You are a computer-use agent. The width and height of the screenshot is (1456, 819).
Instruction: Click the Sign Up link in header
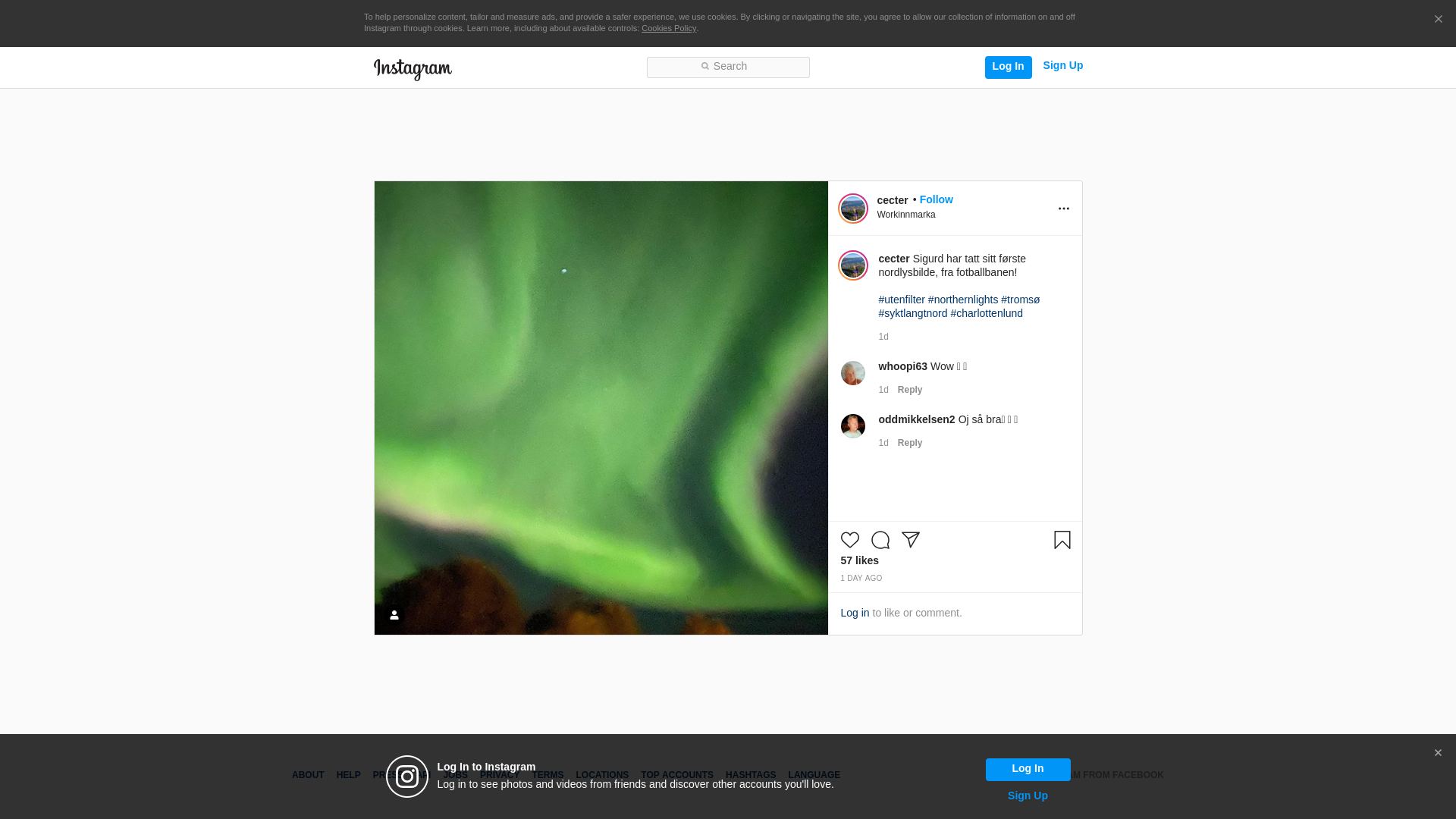pyautogui.click(x=1062, y=66)
